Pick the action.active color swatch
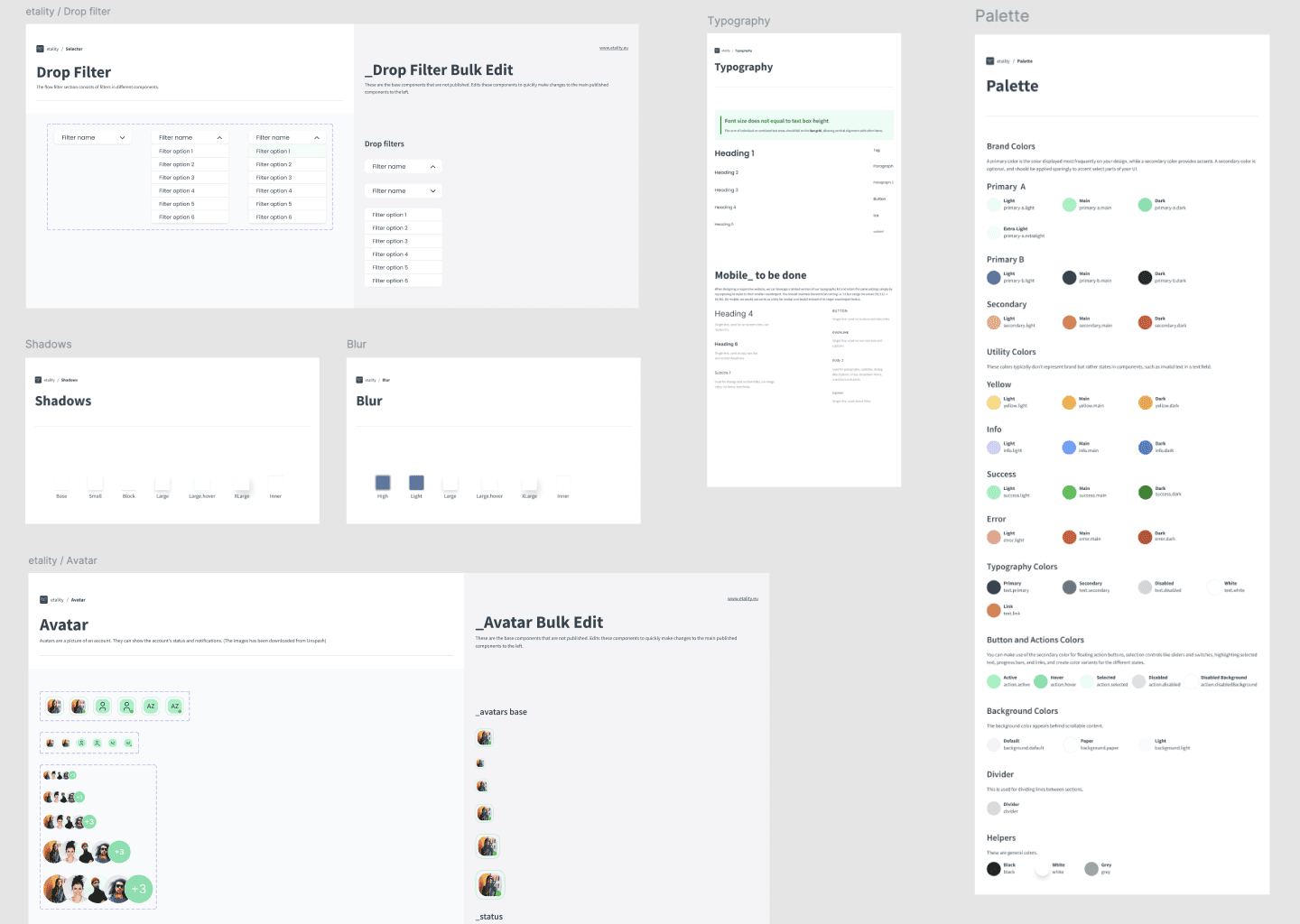 pos(994,681)
